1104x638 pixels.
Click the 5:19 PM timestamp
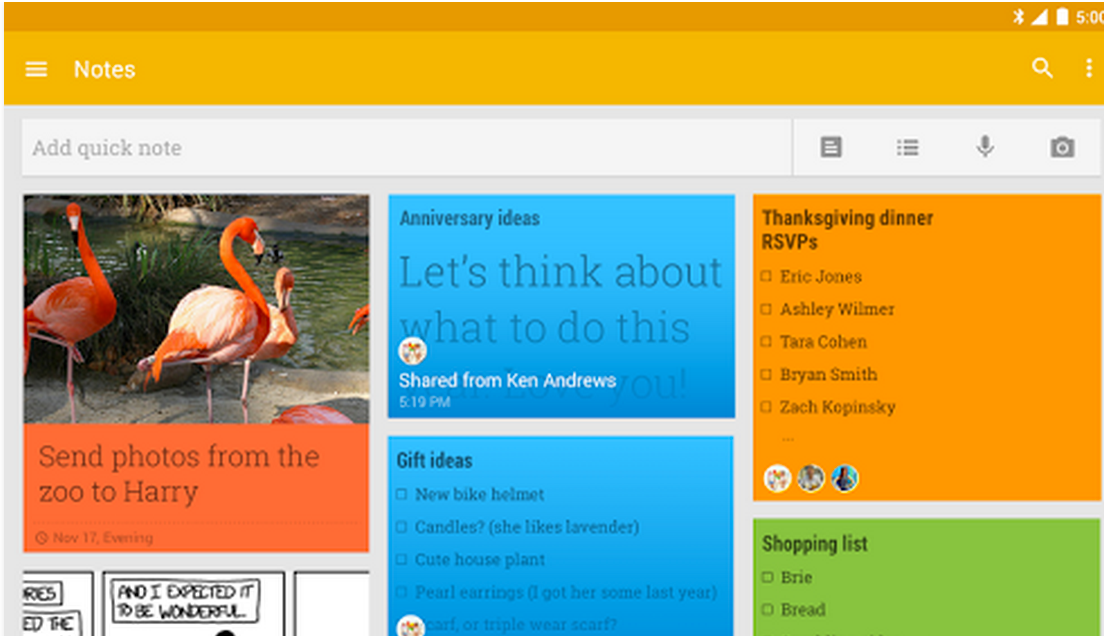click(x=424, y=402)
